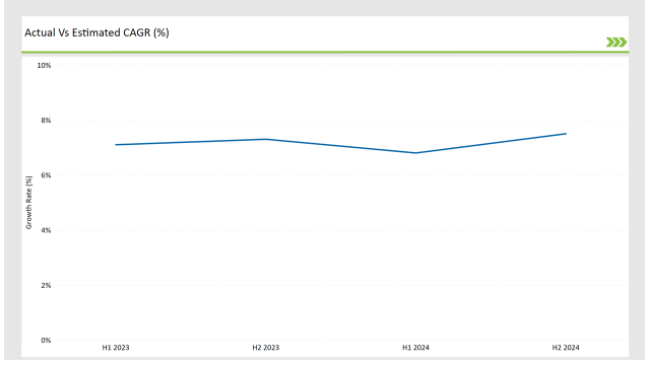This screenshot has height=365, width=650.
Task: Click the chart title Actual Vs Estimated CAGR
Action: (x=97, y=32)
